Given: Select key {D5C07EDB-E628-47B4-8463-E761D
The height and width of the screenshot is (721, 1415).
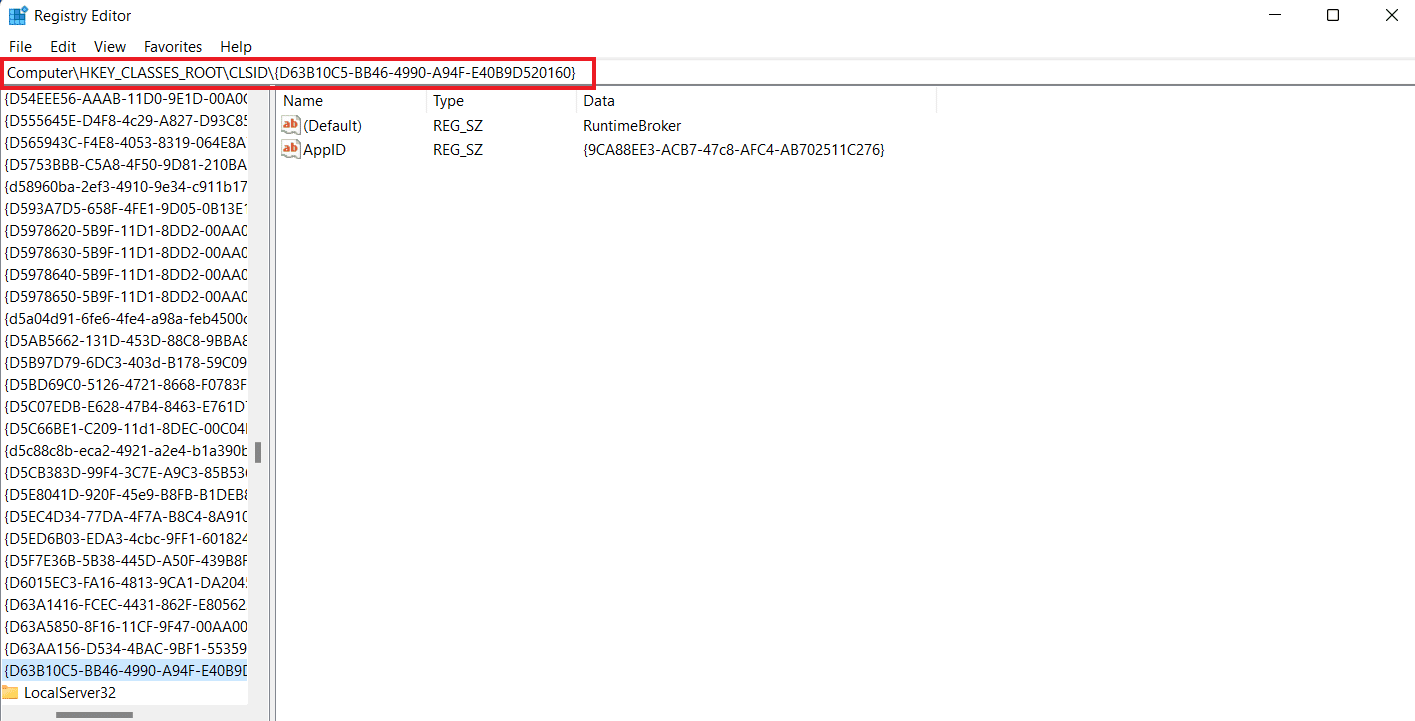Looking at the screenshot, I should [x=125, y=407].
